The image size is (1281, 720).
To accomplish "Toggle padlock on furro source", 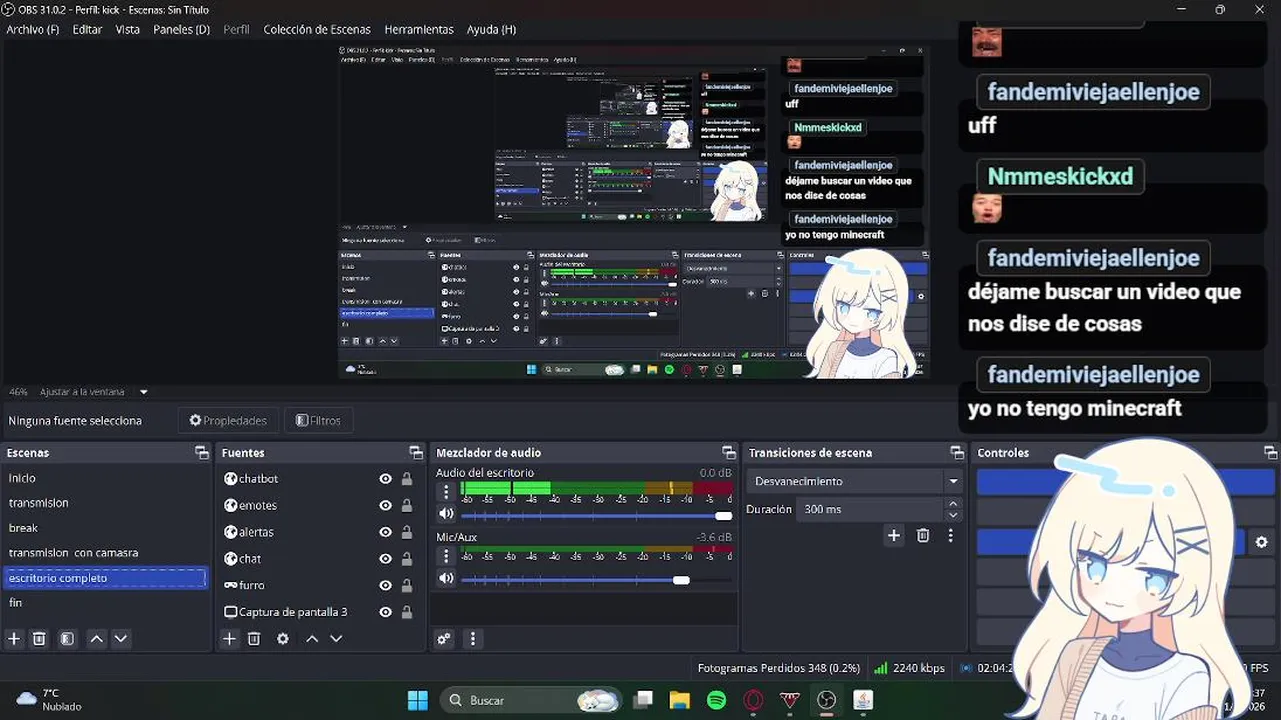I will click(x=407, y=585).
